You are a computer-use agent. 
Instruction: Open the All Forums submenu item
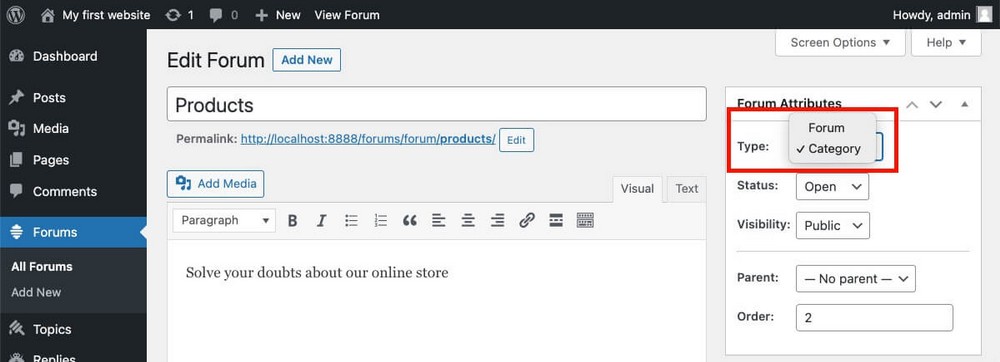(41, 266)
